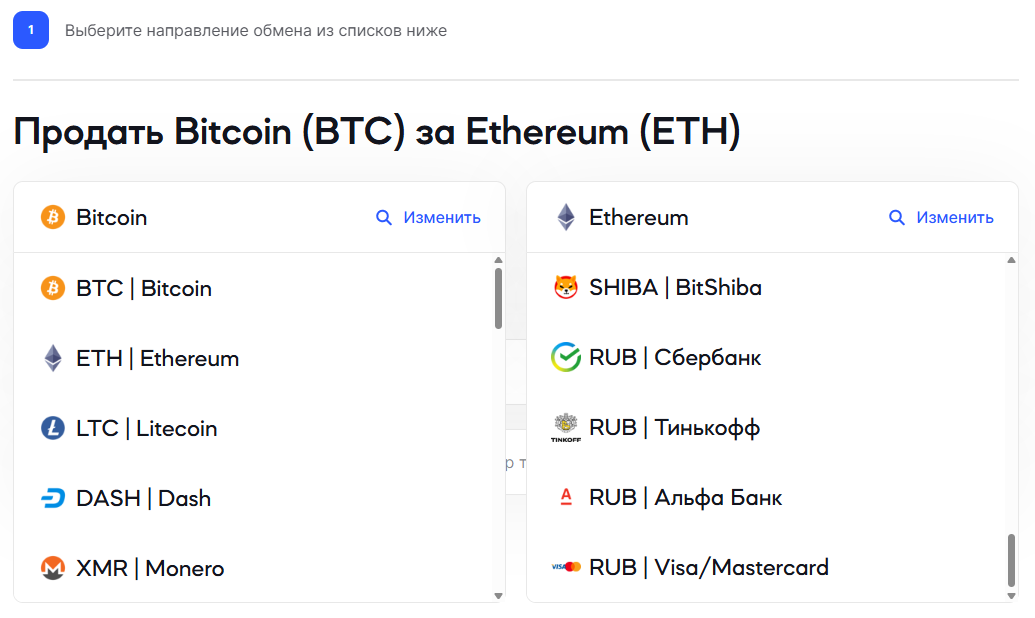Pick 'RUB | Тинькофф' in the right list
The width and height of the screenshot is (1035, 618).
click(x=674, y=428)
